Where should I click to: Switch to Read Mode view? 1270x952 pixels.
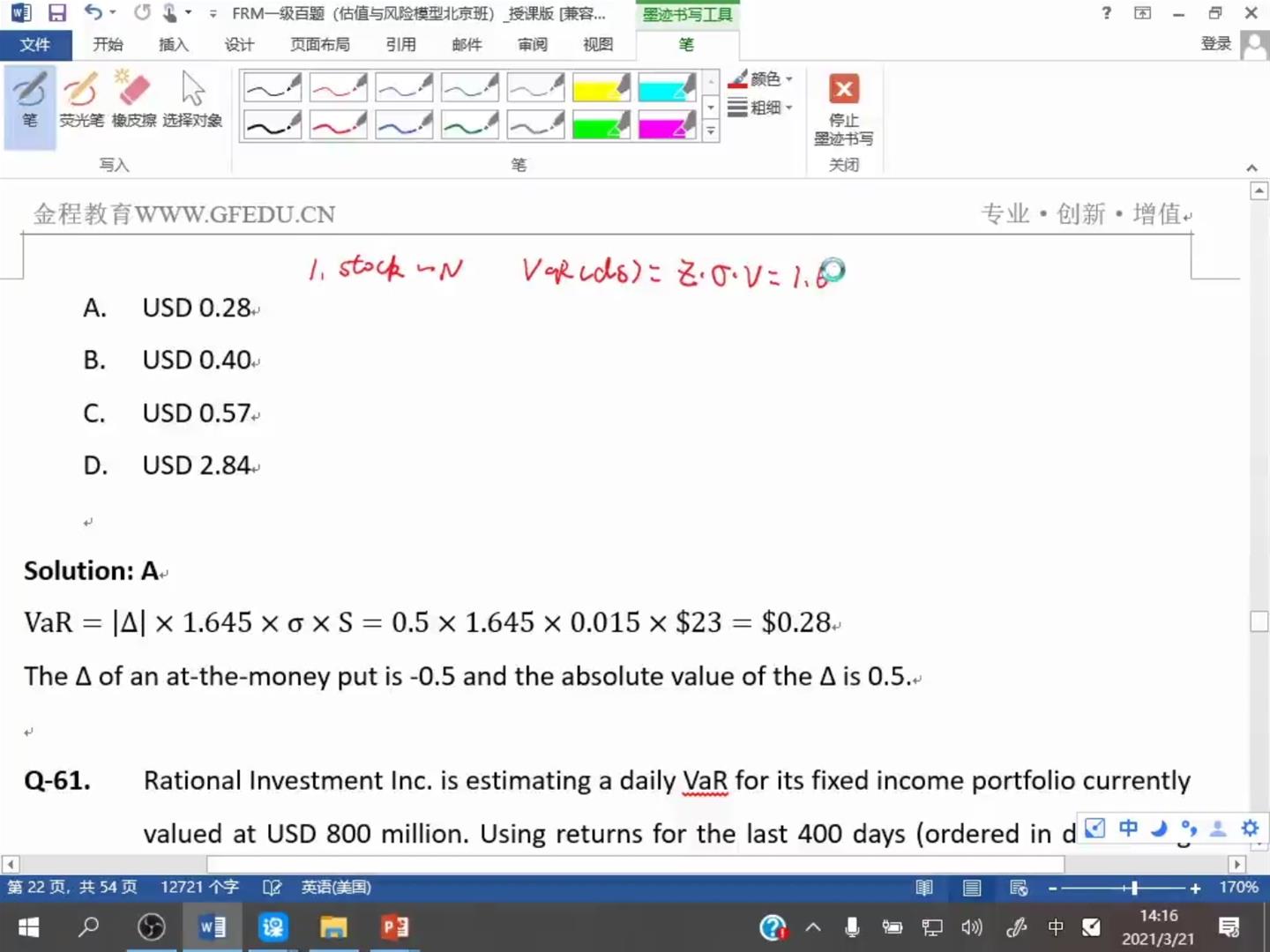[924, 888]
